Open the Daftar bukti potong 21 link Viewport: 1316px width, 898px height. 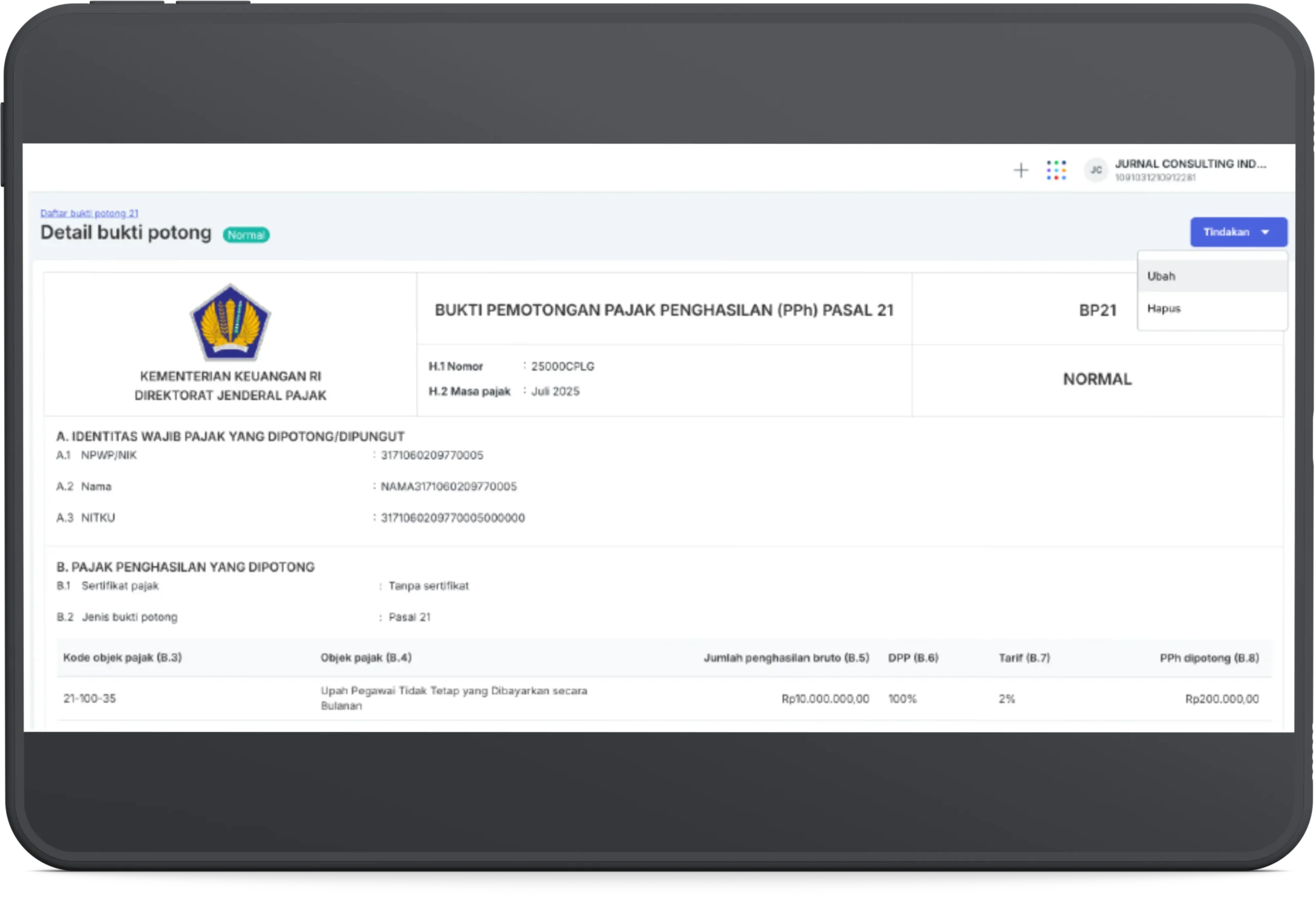point(89,213)
